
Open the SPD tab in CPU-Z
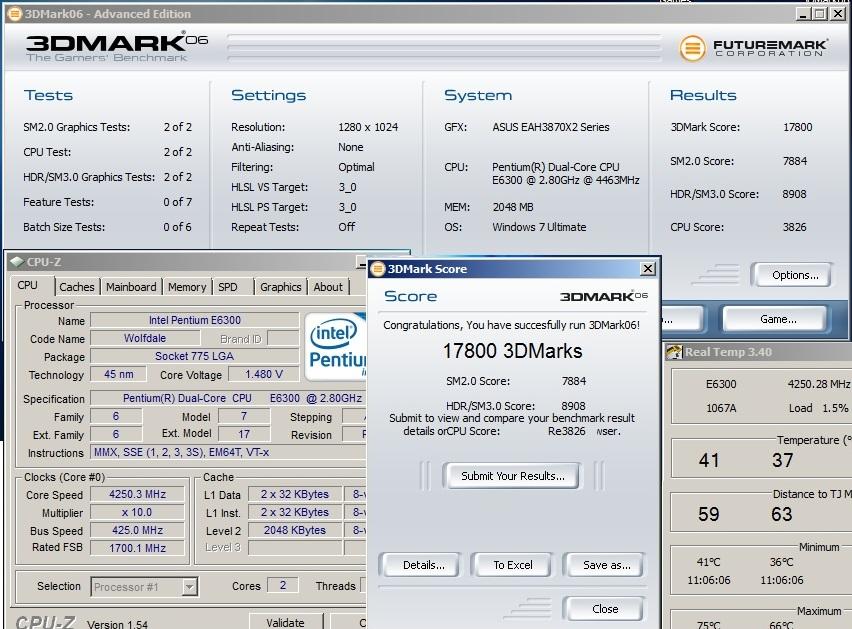click(228, 287)
